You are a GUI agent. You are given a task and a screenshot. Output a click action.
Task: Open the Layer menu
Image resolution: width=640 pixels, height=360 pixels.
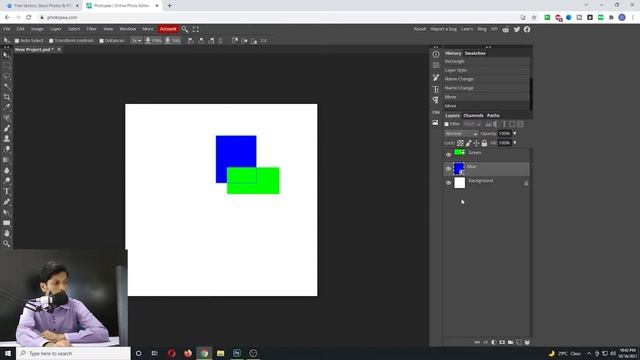[x=56, y=29]
